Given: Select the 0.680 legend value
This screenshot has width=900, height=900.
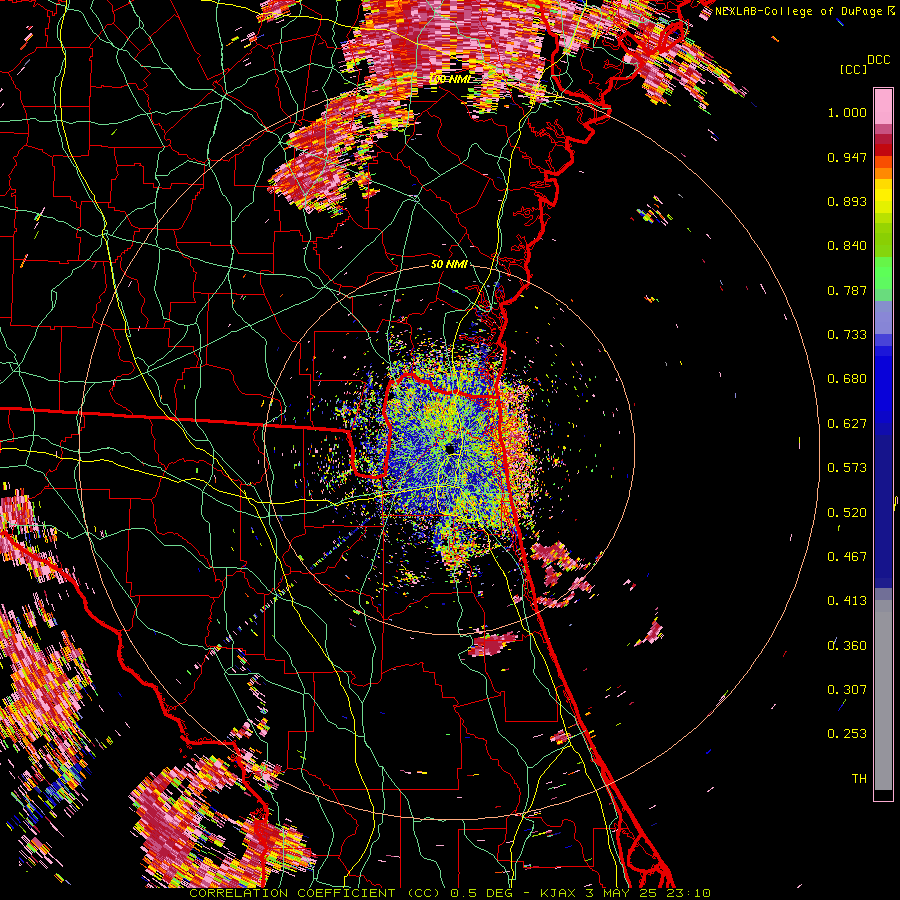Looking at the screenshot, I should point(847,379).
